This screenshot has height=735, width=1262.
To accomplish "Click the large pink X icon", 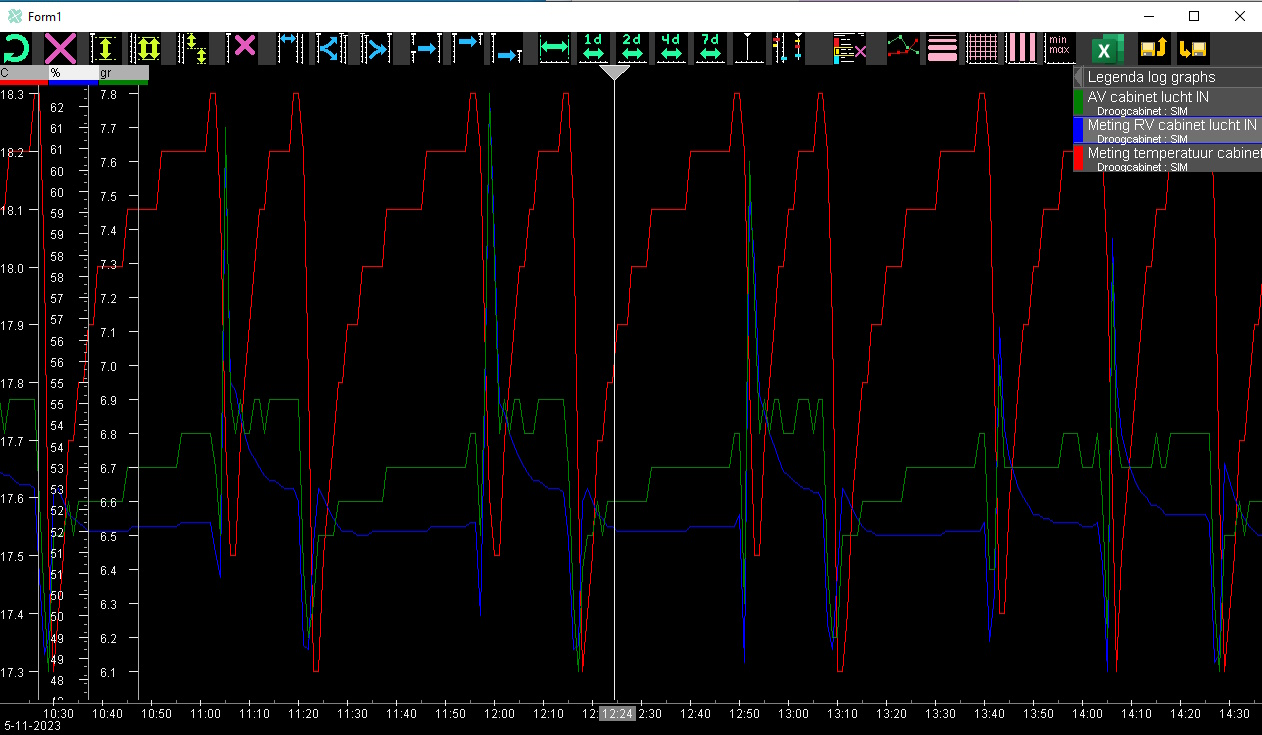I will point(60,48).
